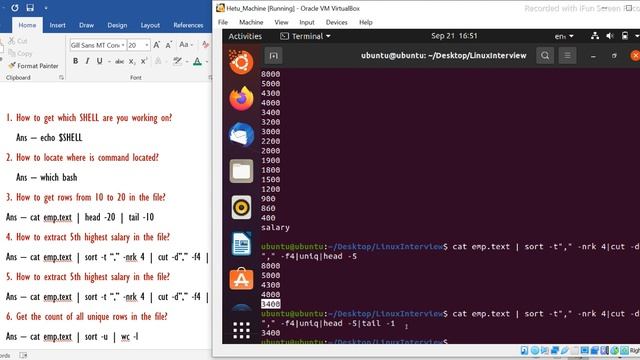Open the Terminal app menu dropdown

(305, 36)
